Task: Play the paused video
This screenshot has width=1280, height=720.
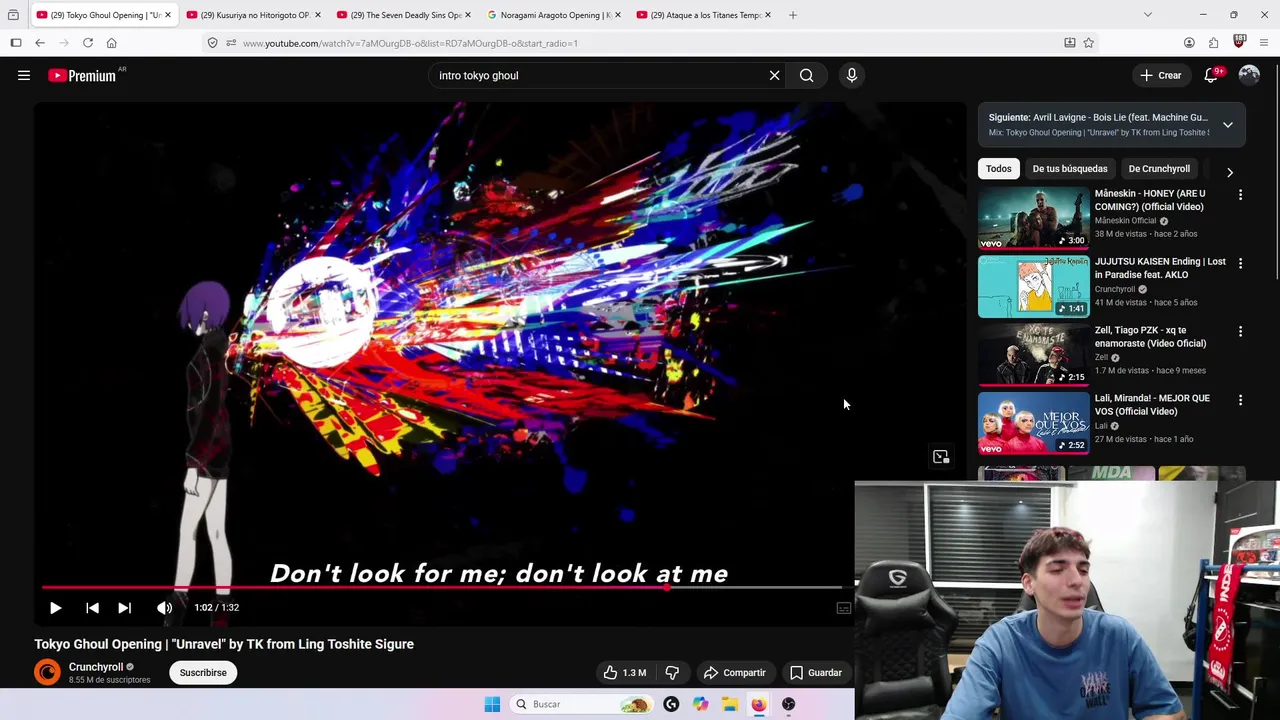Action: pos(55,607)
